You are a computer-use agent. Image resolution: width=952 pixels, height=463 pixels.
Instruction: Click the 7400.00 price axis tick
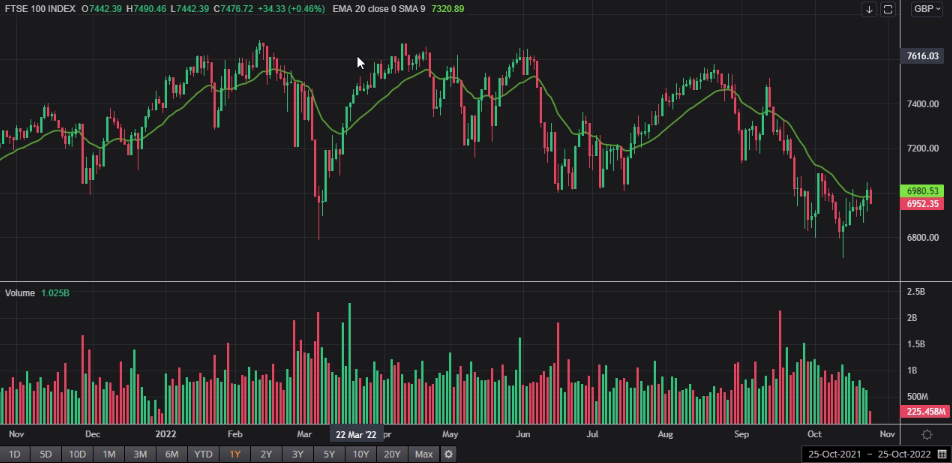pyautogui.click(x=922, y=104)
